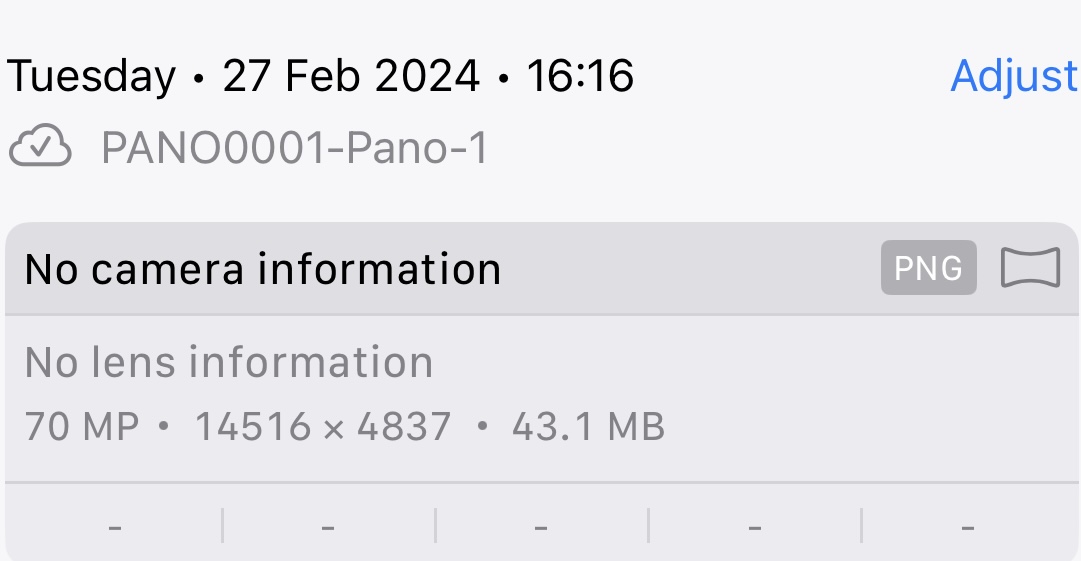
Task: Click the 43.1 MB file size
Action: click(x=588, y=427)
